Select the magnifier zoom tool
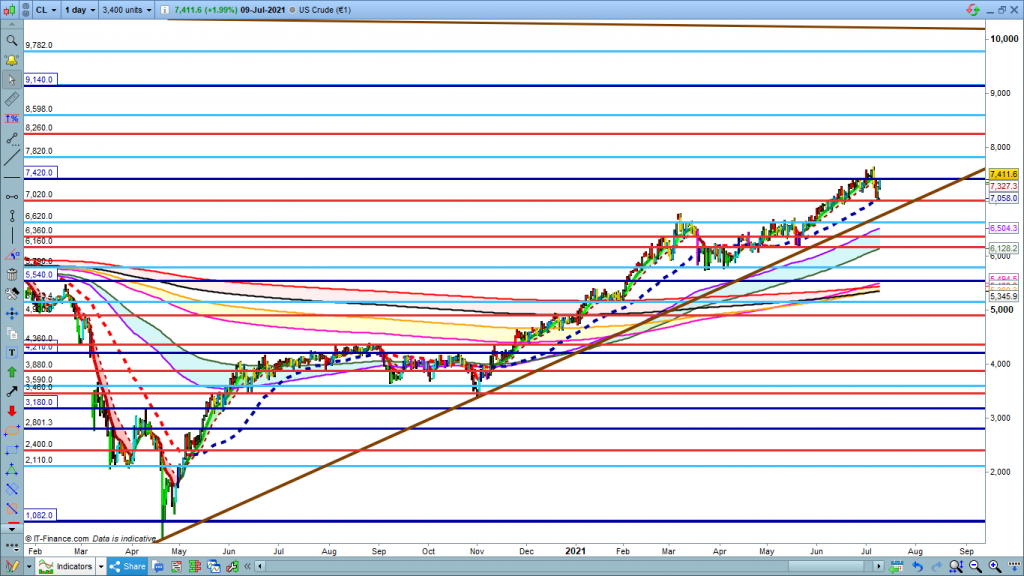The width and height of the screenshot is (1024, 576). click(x=12, y=40)
